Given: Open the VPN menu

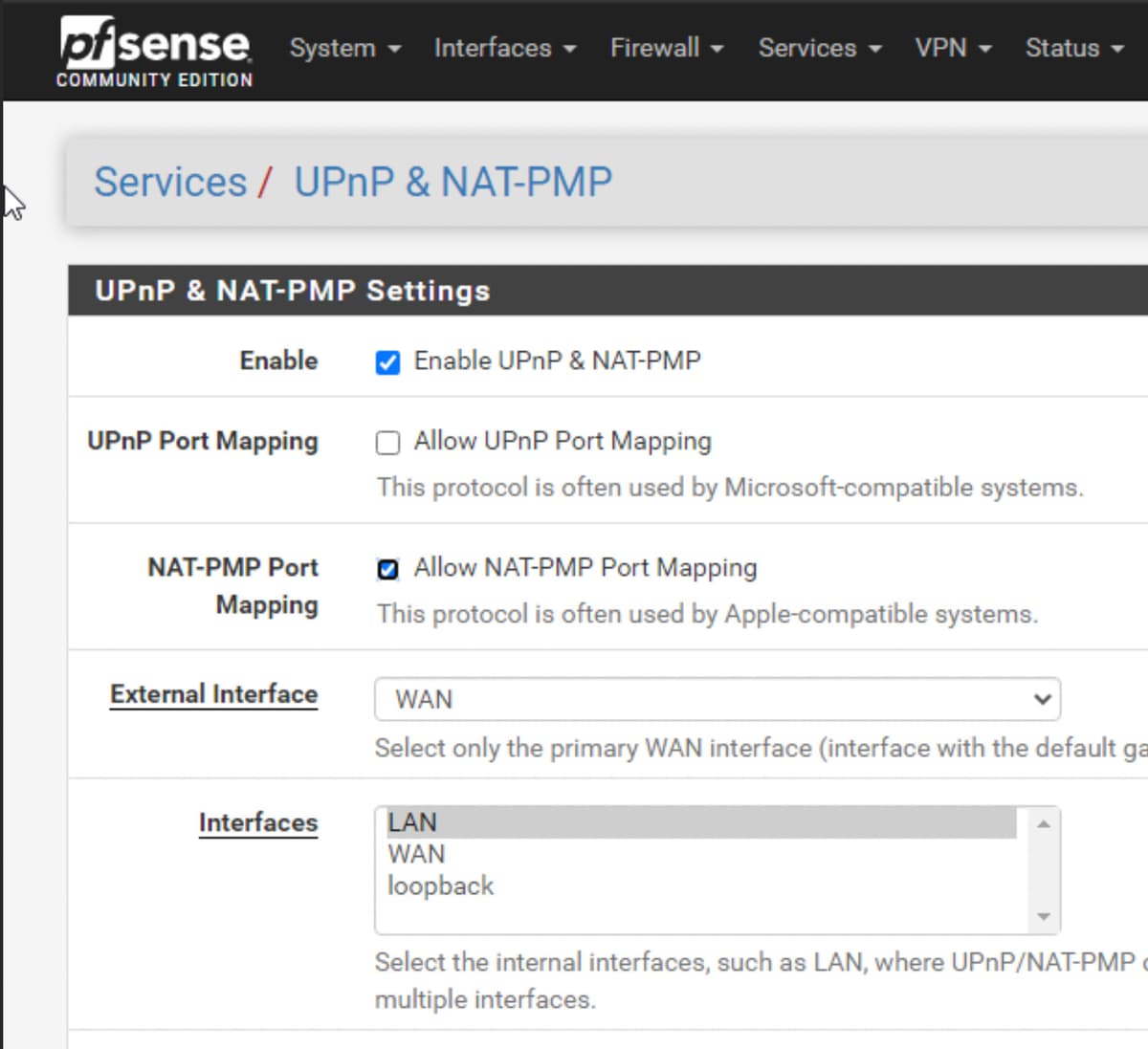Looking at the screenshot, I should tap(942, 48).
